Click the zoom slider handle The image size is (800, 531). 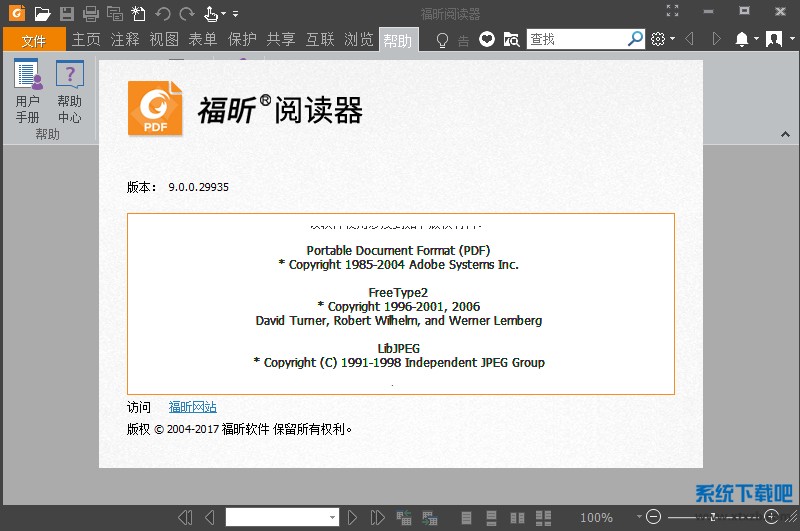tap(713, 517)
